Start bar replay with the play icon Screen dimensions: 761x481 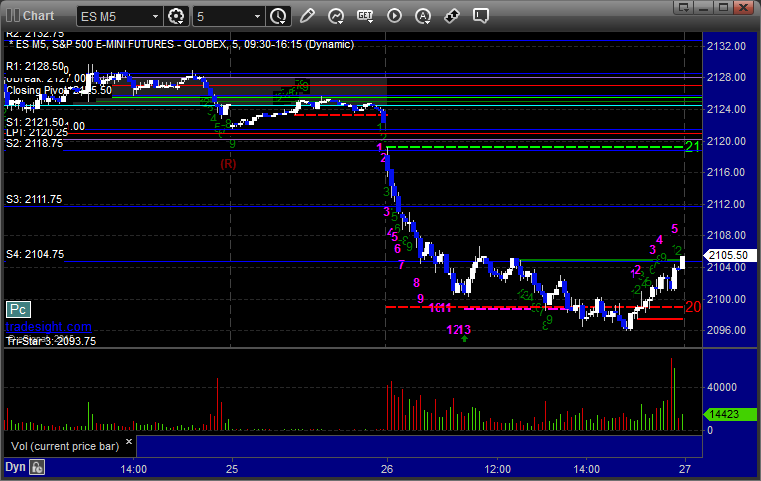point(394,16)
